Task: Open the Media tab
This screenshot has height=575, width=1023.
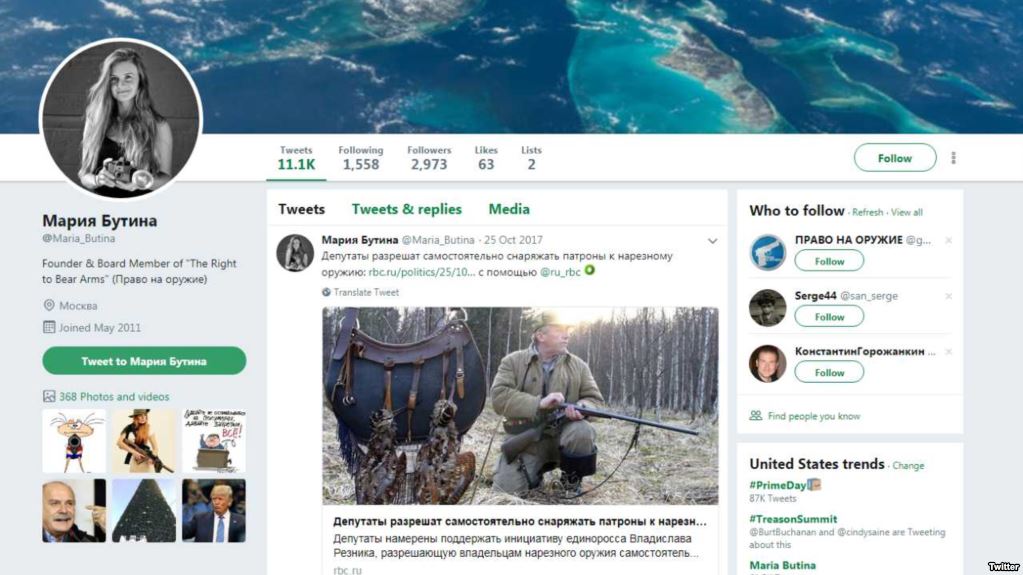Action: [x=509, y=209]
